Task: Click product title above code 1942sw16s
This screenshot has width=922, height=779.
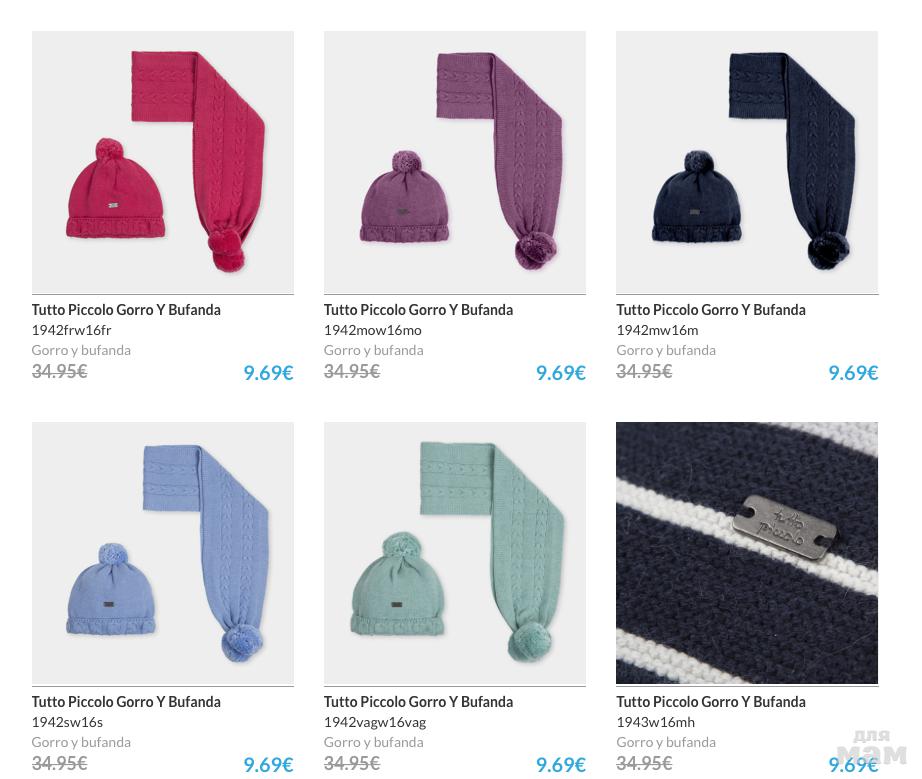Action: [x=126, y=702]
